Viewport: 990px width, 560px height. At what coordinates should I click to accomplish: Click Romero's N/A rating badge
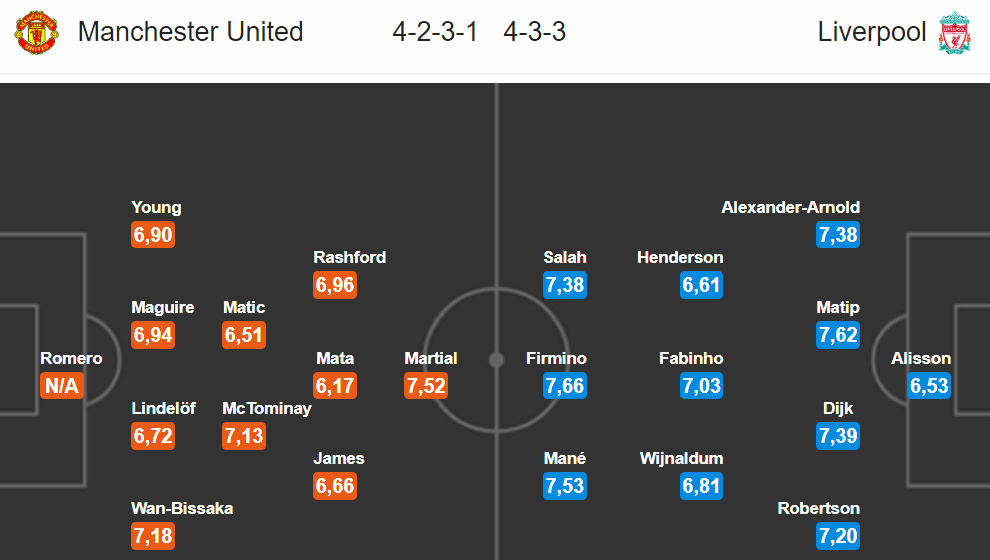[x=62, y=385]
